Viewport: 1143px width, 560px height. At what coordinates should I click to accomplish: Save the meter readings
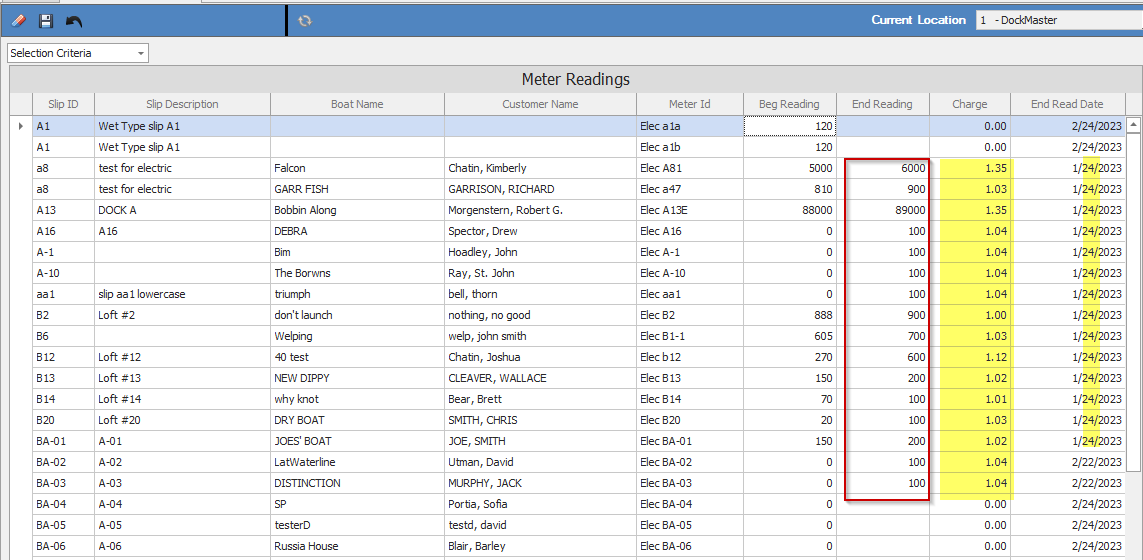click(46, 20)
